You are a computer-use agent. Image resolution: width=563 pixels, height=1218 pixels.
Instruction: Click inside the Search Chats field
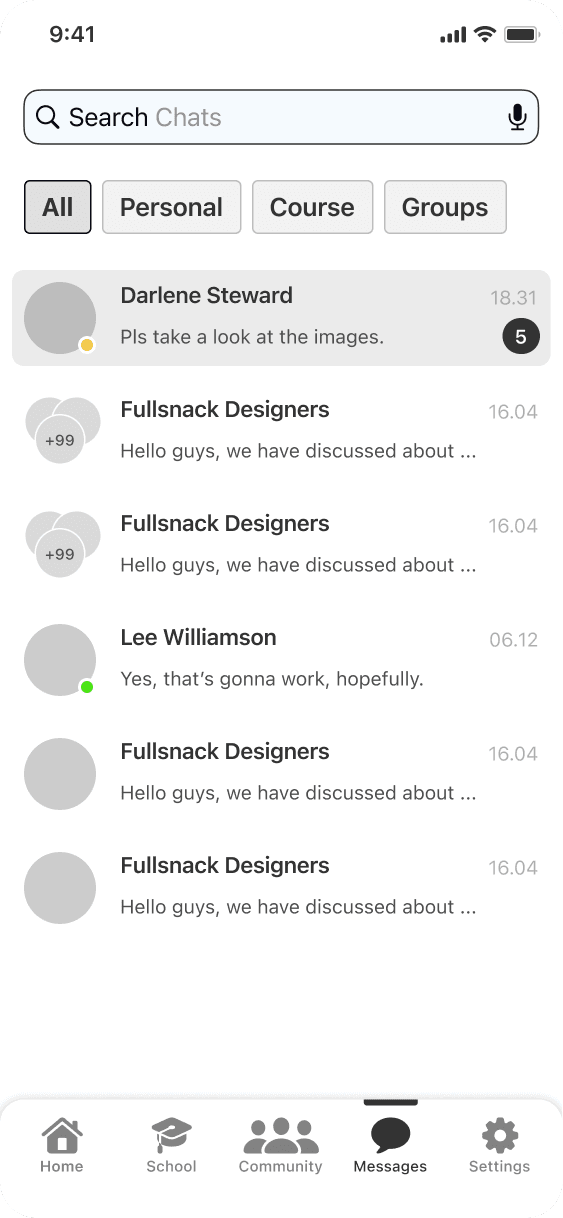coord(281,117)
